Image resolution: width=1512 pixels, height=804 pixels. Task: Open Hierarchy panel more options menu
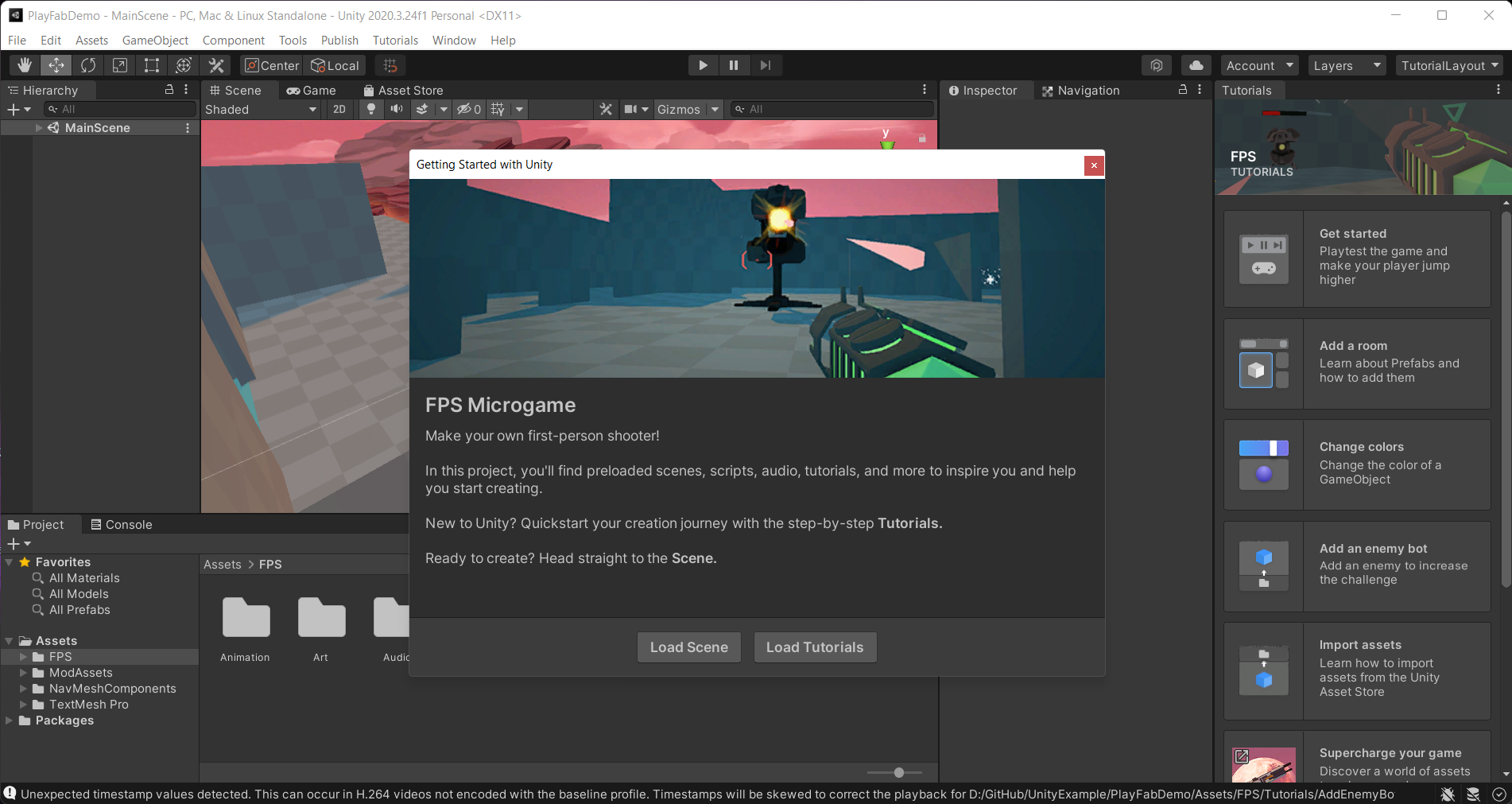pyautogui.click(x=186, y=90)
